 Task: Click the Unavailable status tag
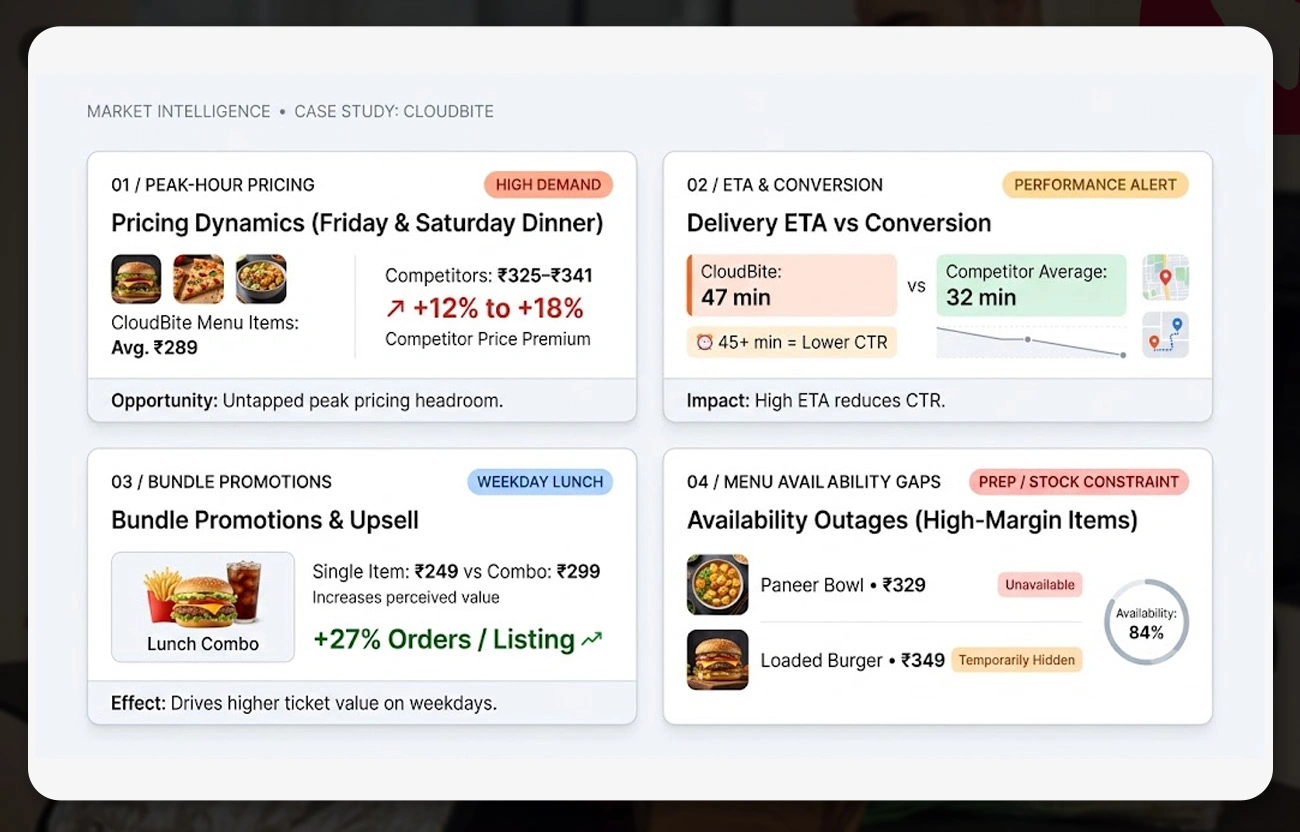click(x=1040, y=585)
